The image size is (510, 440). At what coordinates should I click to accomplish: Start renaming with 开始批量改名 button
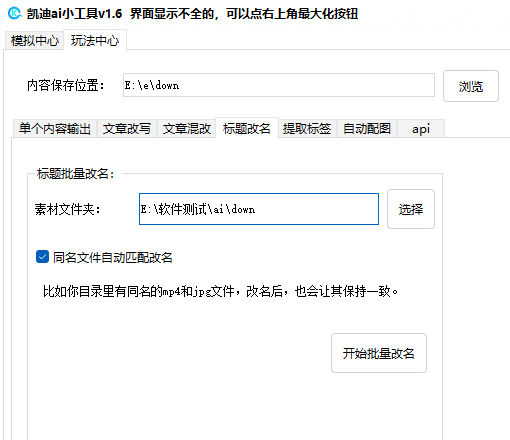click(x=379, y=353)
